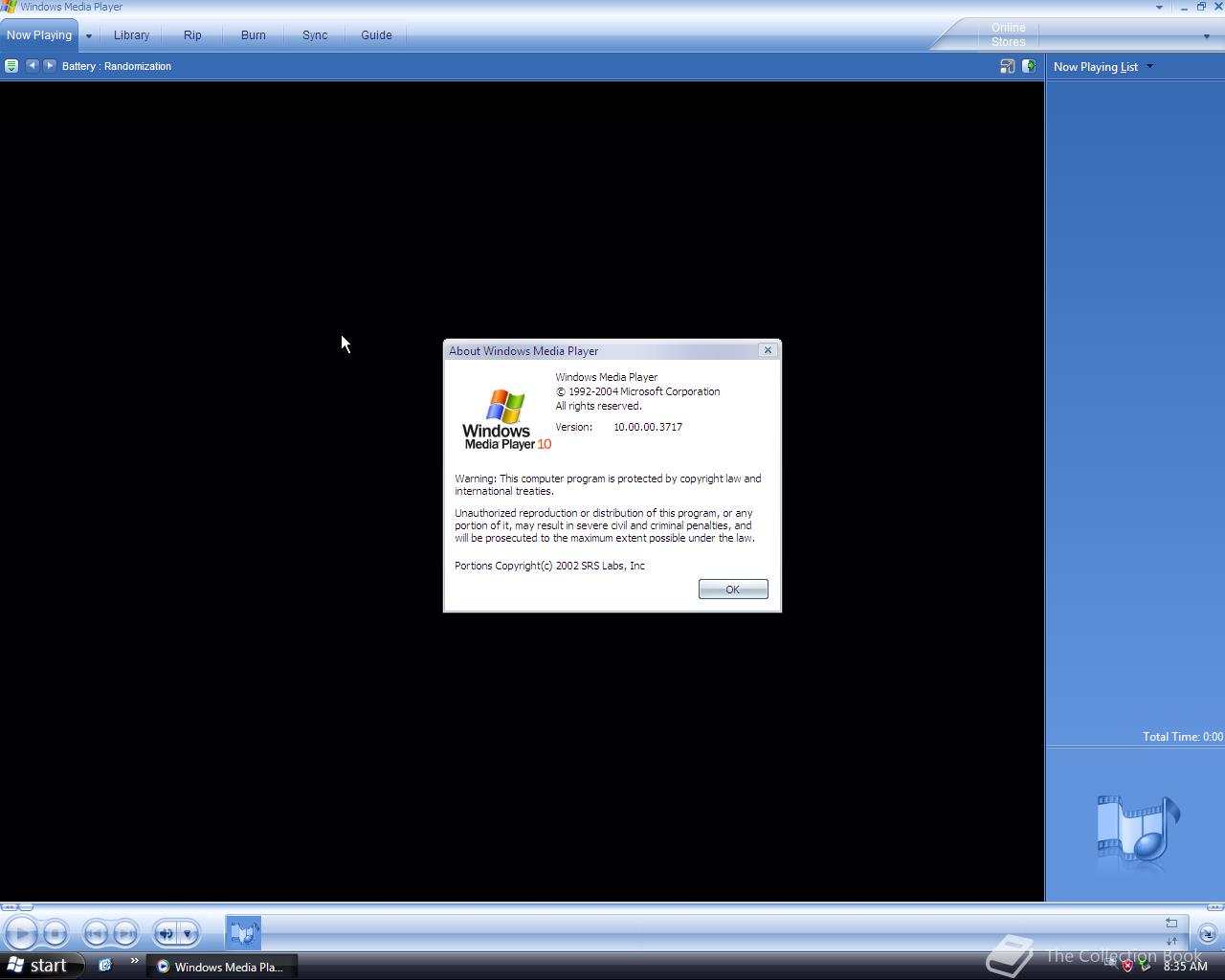Toggle Repeat in the playback bar

coord(1171,924)
